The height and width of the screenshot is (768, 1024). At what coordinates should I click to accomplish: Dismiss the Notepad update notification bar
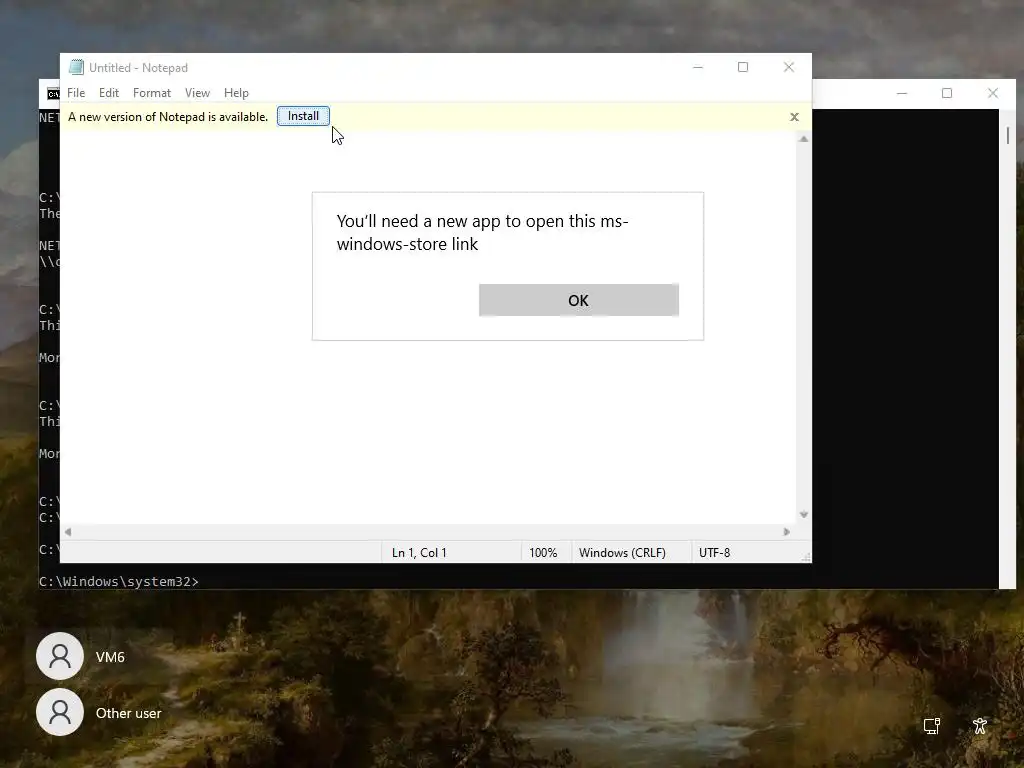click(794, 117)
